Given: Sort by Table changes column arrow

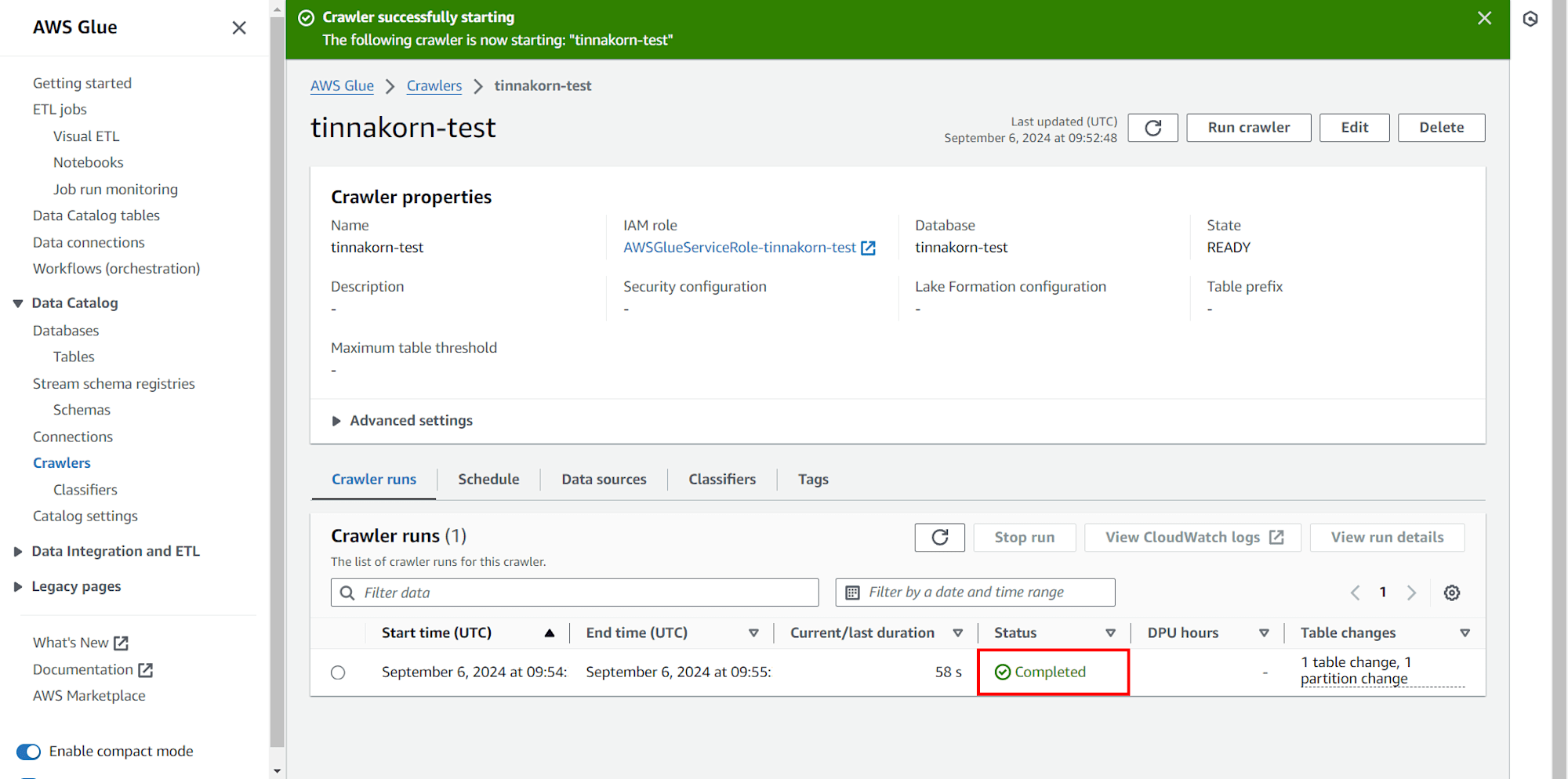Looking at the screenshot, I should 1465,633.
